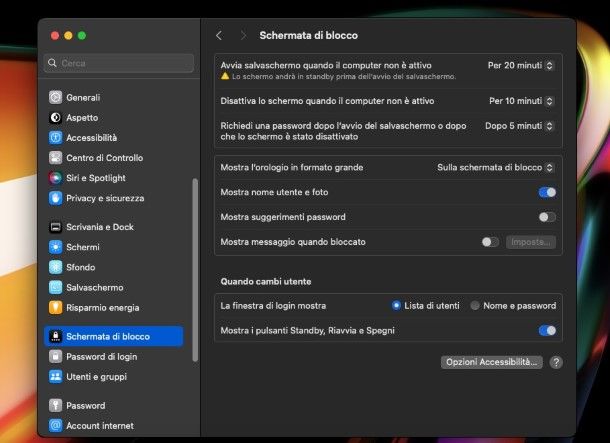
Task: Open Account internet section
Action: pyautogui.click(x=114, y=426)
